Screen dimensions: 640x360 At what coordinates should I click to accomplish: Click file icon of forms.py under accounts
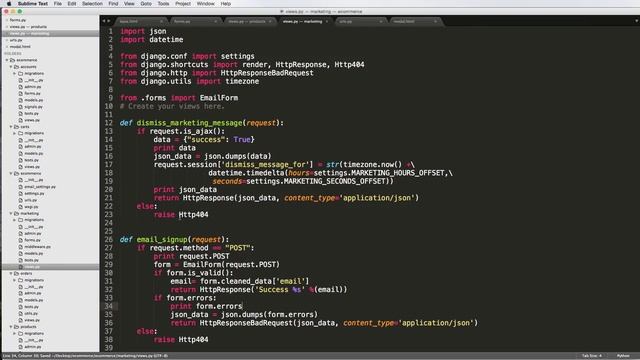tap(20, 93)
